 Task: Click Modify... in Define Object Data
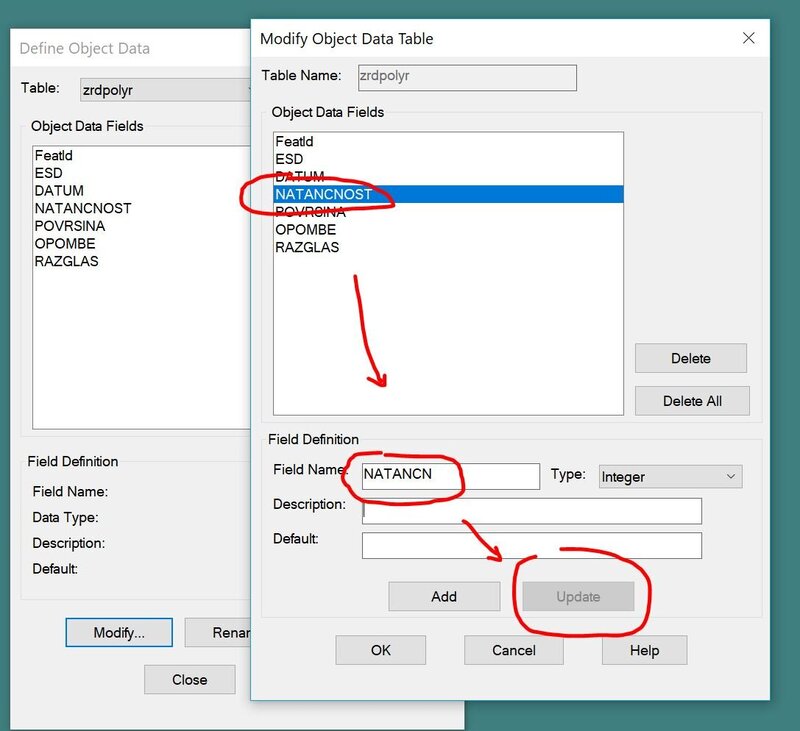119,632
